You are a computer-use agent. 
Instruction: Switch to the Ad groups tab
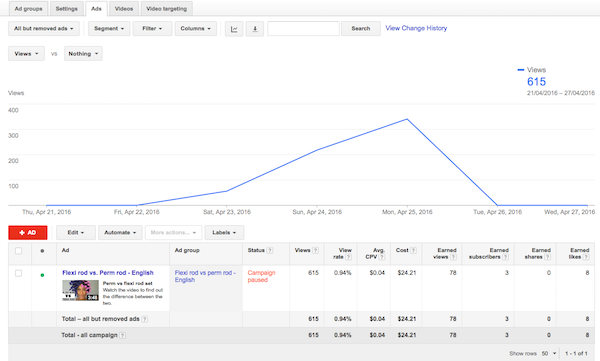(x=28, y=8)
